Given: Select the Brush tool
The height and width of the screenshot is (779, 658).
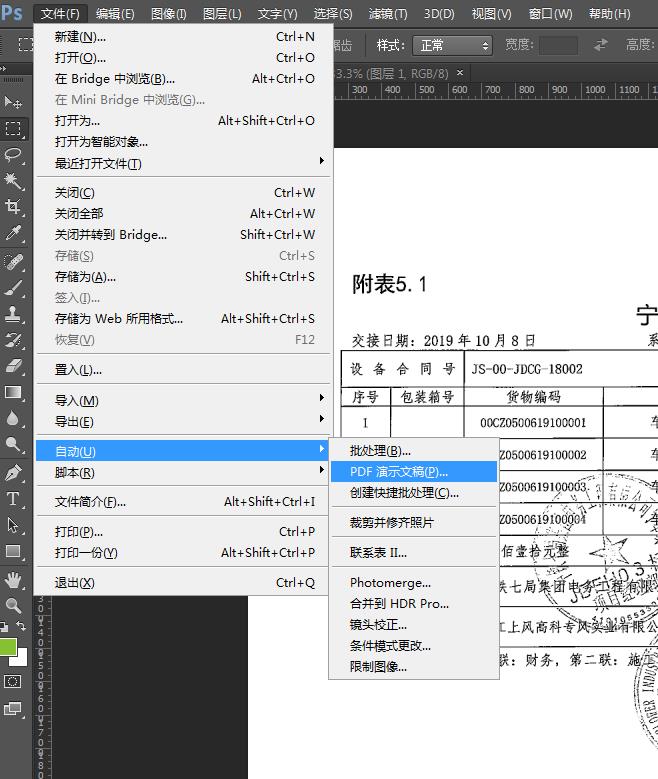Looking at the screenshot, I should coord(12,288).
